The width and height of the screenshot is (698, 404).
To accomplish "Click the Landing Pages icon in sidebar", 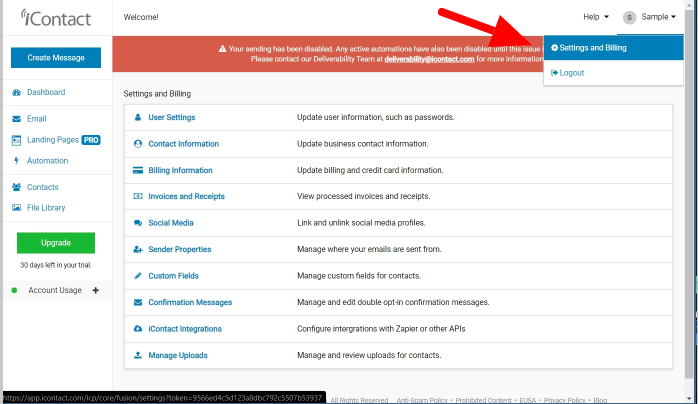I will tap(16, 140).
